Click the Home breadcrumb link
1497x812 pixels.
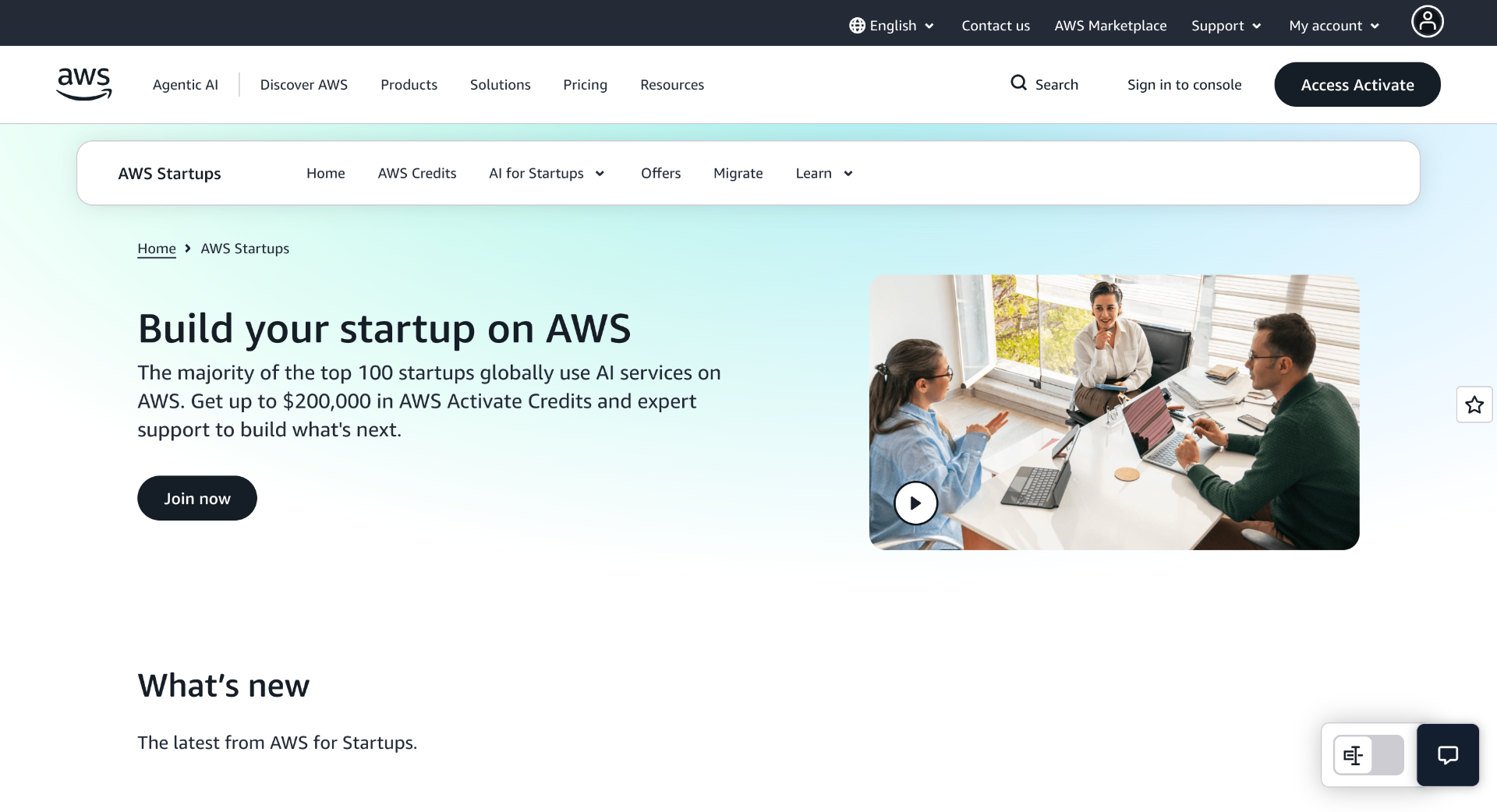pyautogui.click(x=157, y=249)
